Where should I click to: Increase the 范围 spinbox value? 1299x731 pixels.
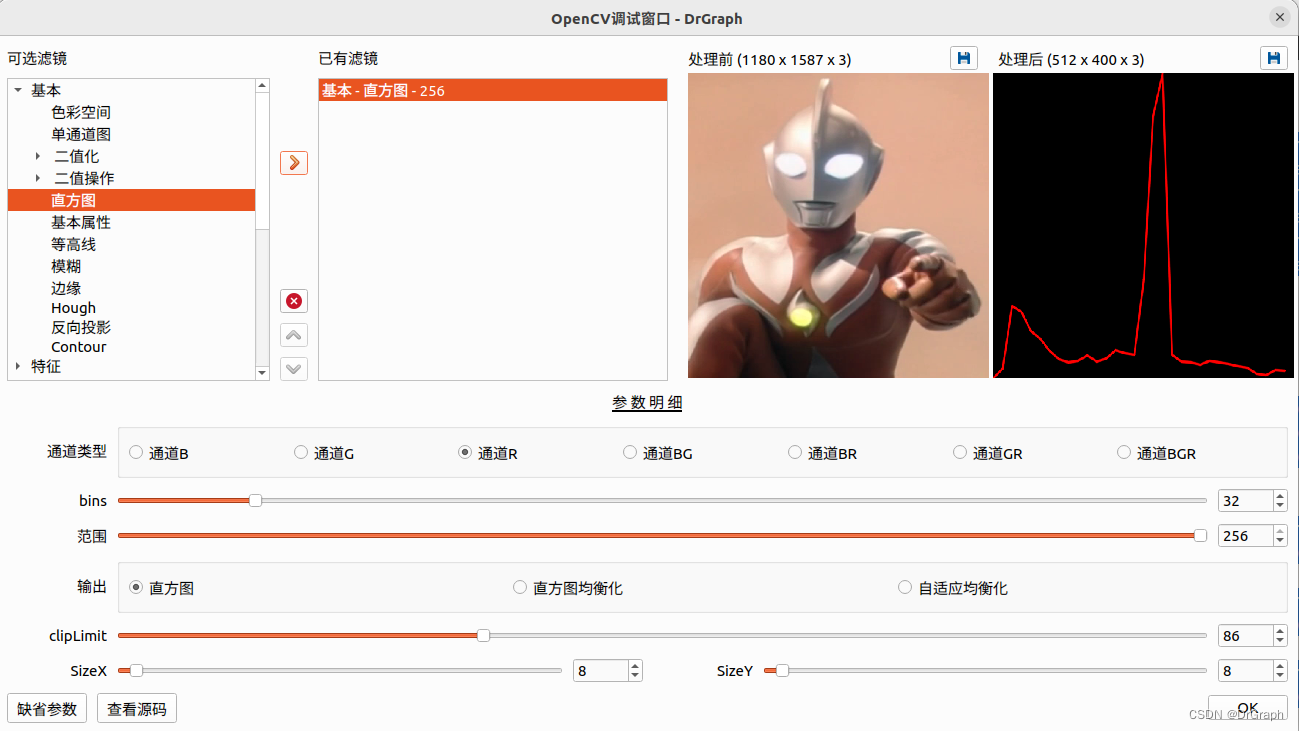point(1280,530)
